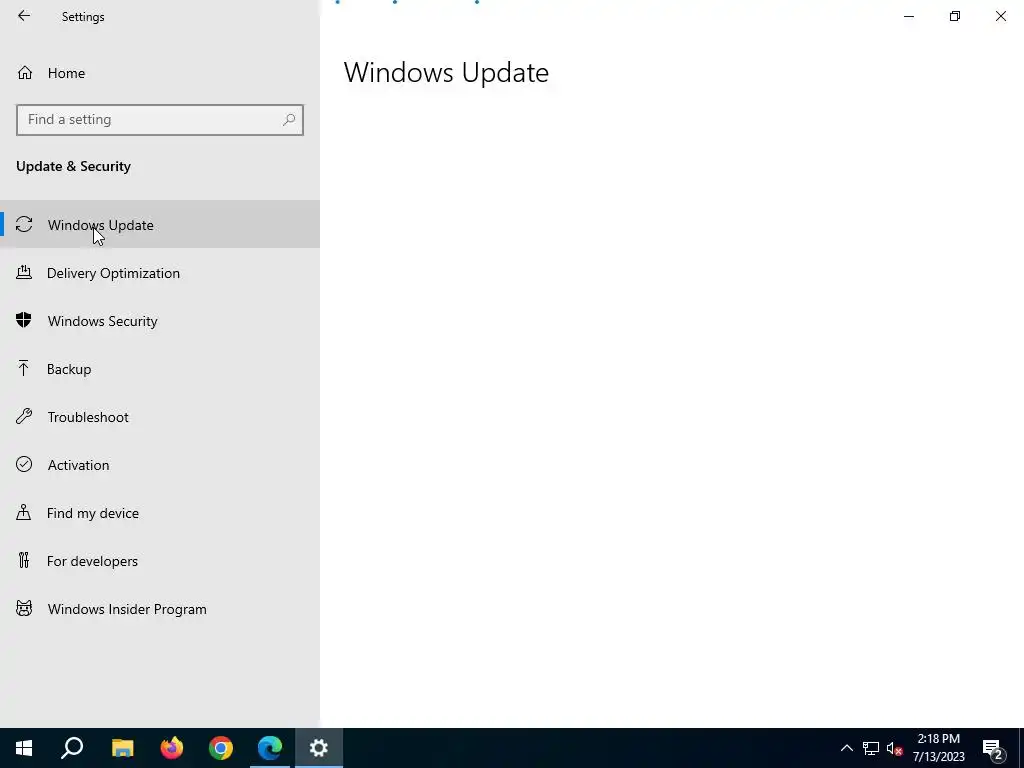The height and width of the screenshot is (768, 1024).
Task: Click the Find my device icon
Action: click(x=24, y=512)
